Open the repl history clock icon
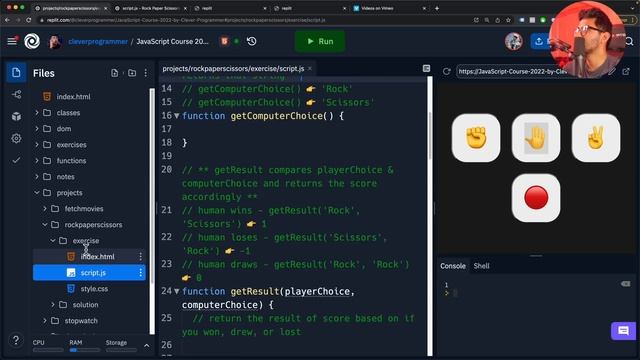 click(x=251, y=41)
